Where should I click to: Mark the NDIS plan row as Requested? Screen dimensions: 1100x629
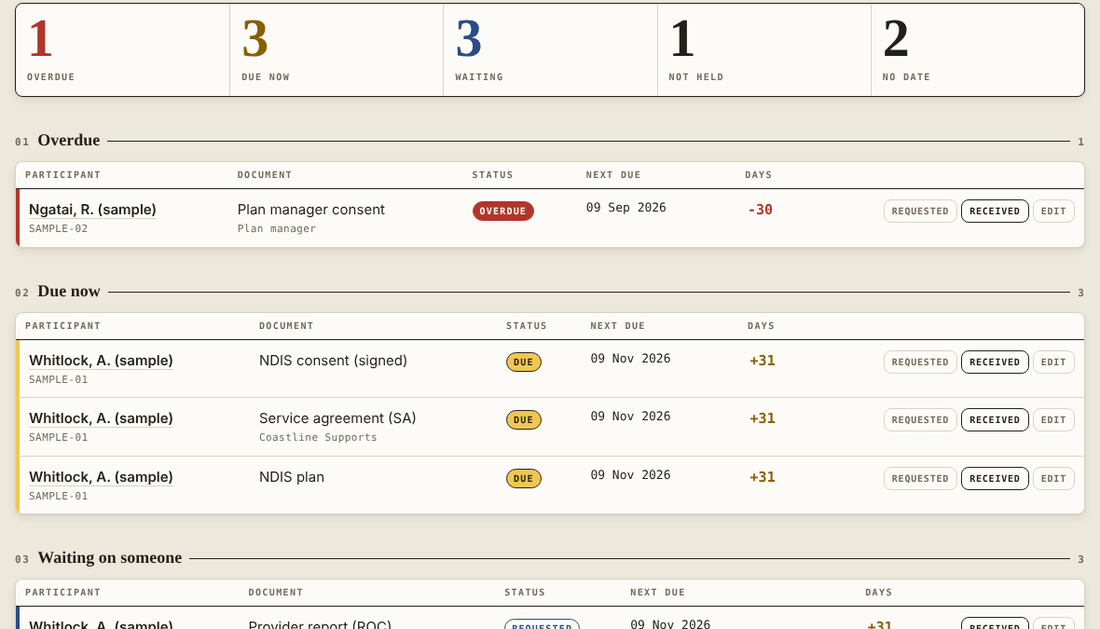click(x=920, y=478)
